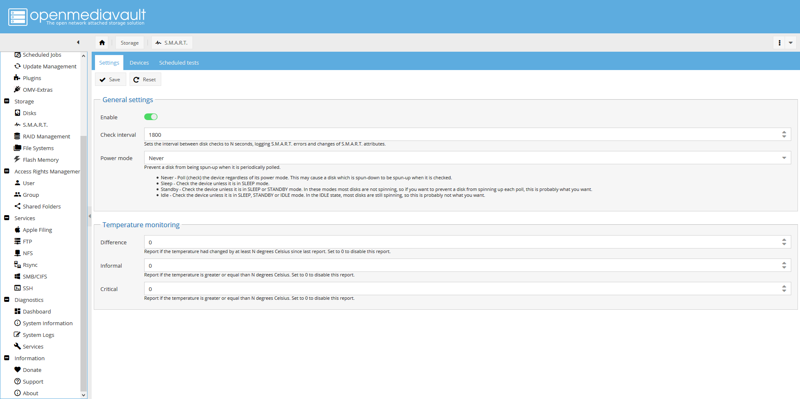Click the Critical temperature field
Viewport: 800px width, 399px height.
tap(461, 289)
